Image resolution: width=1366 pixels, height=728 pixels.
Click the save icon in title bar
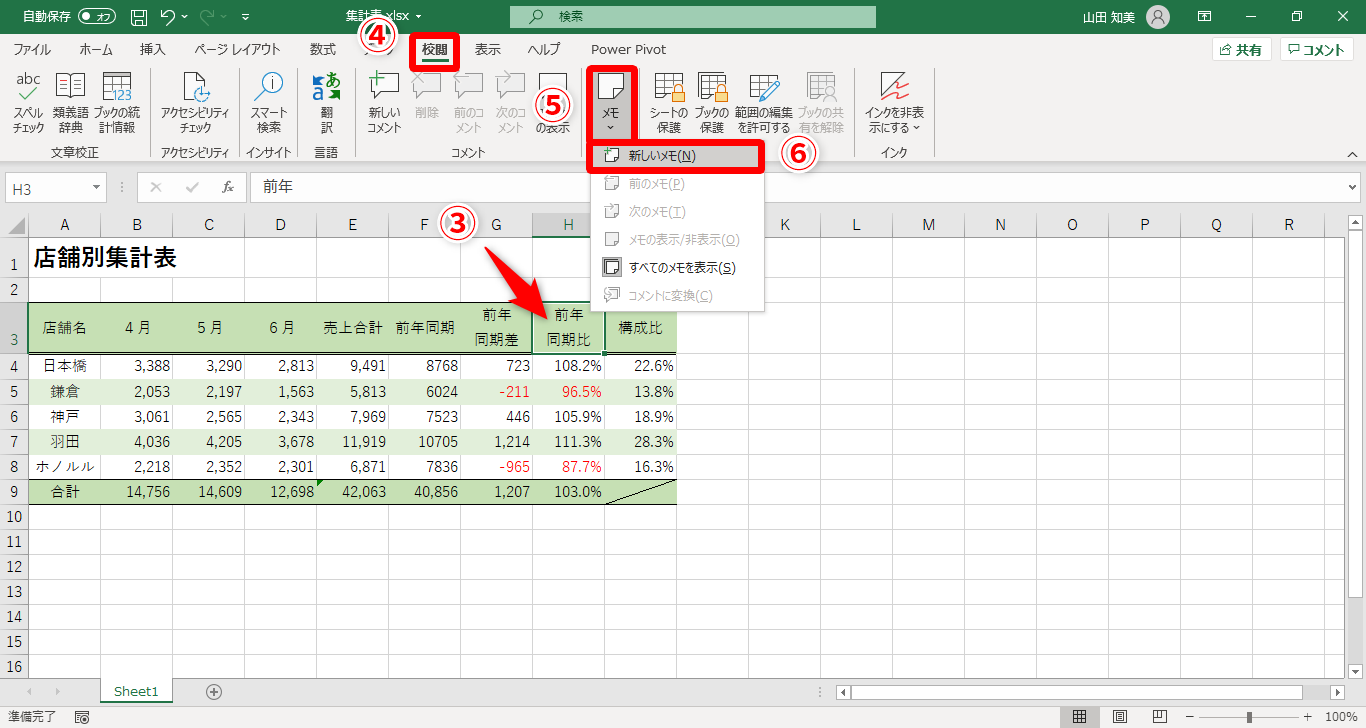tap(139, 17)
